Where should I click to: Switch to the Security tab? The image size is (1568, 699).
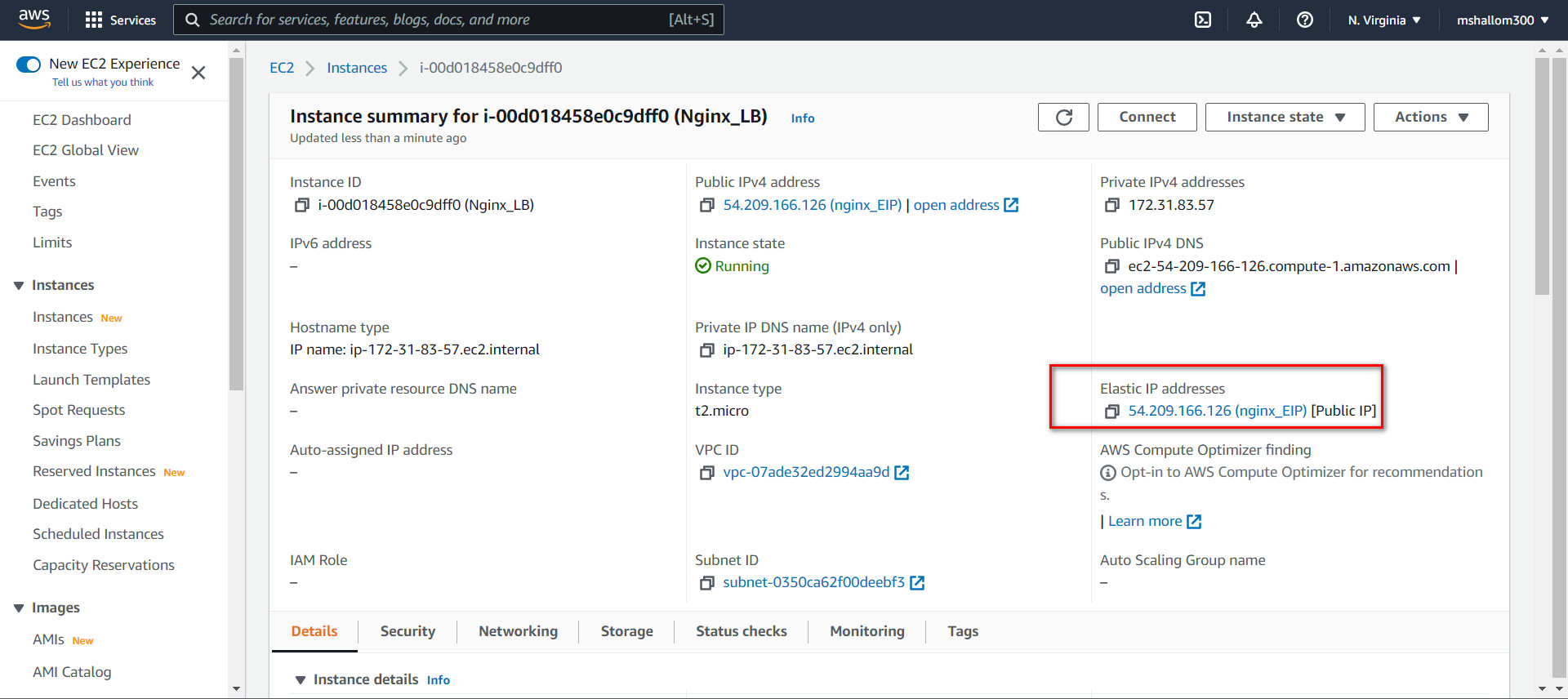pos(408,631)
